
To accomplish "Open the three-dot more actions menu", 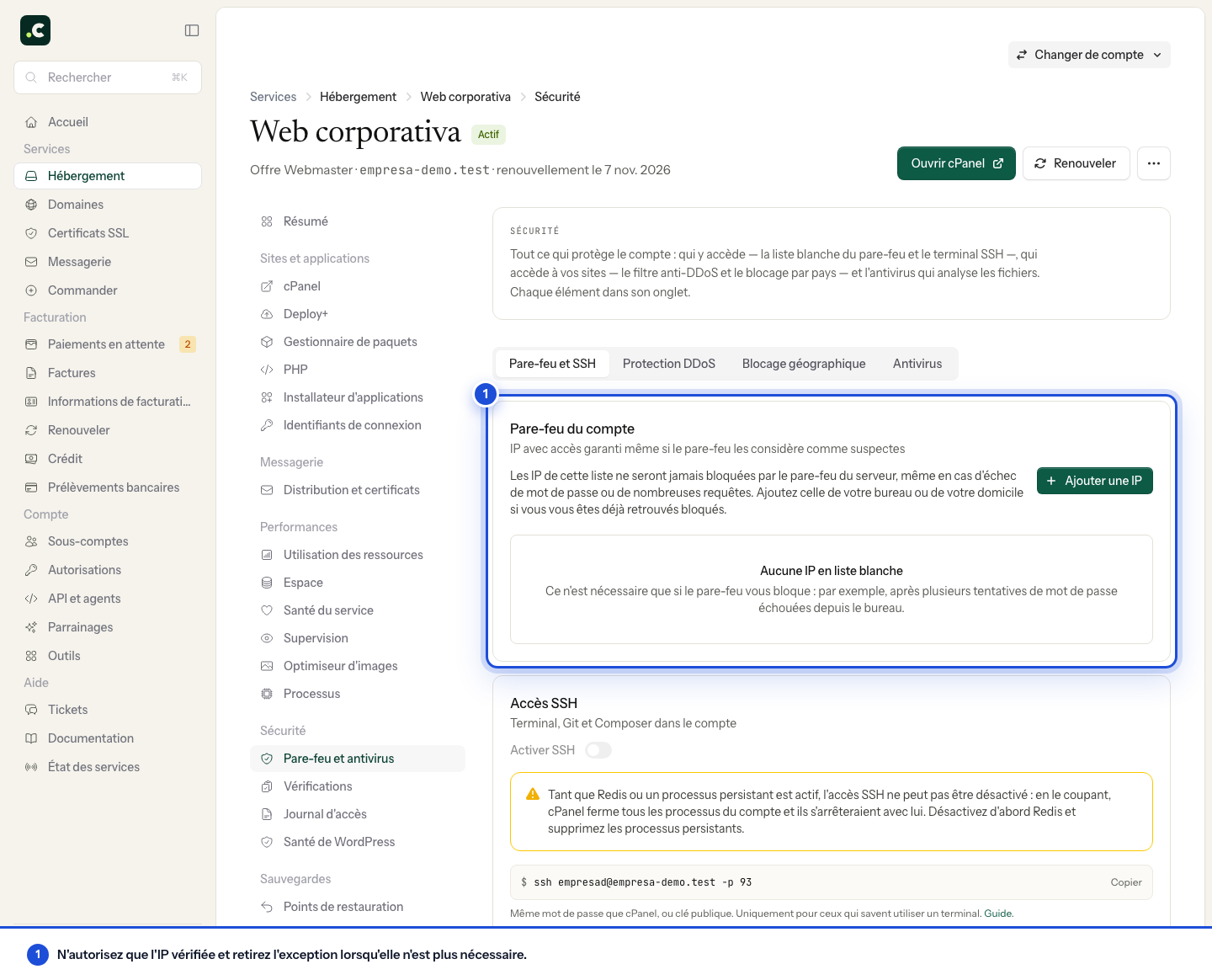I will [1154, 163].
